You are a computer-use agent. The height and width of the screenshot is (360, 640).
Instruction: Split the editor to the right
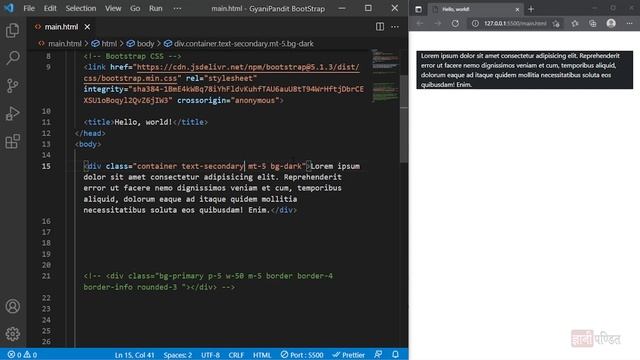coord(380,27)
